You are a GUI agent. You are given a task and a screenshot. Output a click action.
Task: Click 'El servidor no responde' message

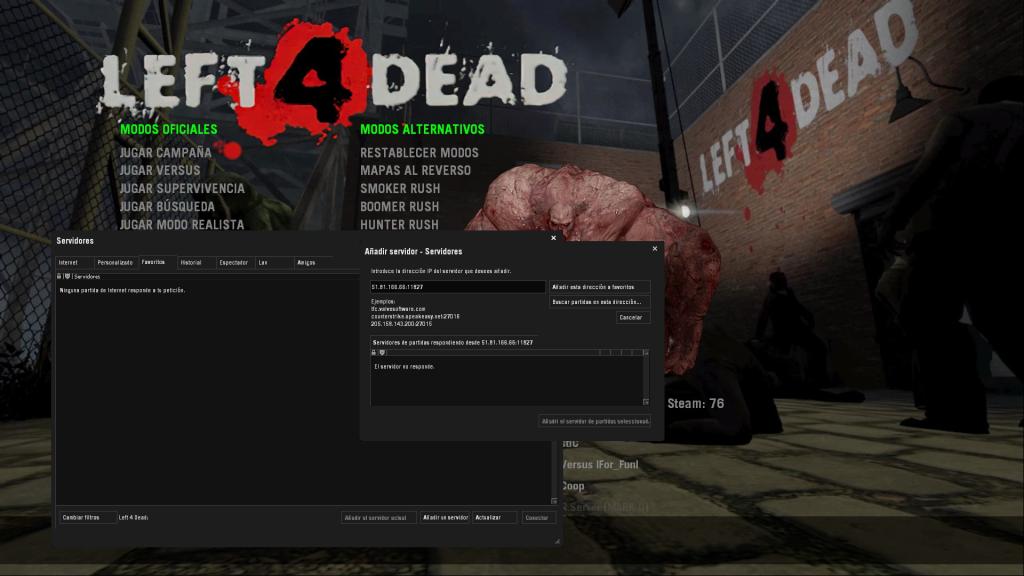(x=404, y=367)
